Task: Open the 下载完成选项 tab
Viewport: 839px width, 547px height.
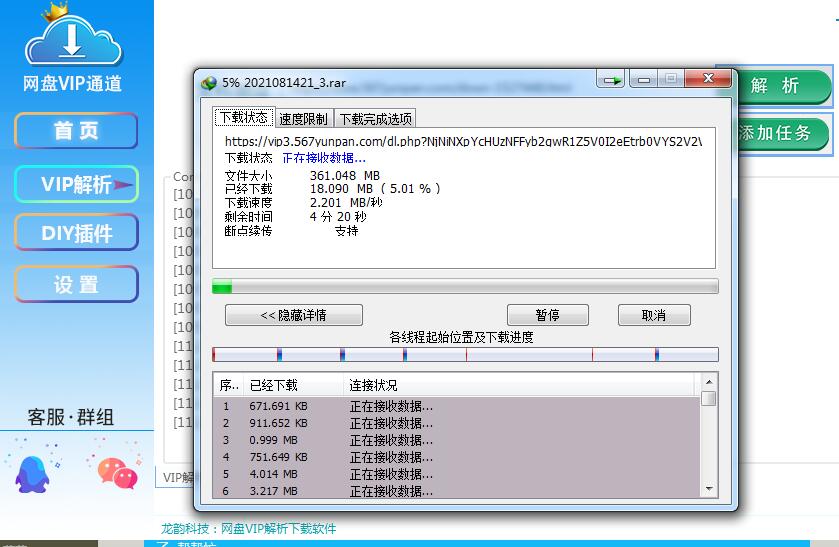Action: coord(375,119)
